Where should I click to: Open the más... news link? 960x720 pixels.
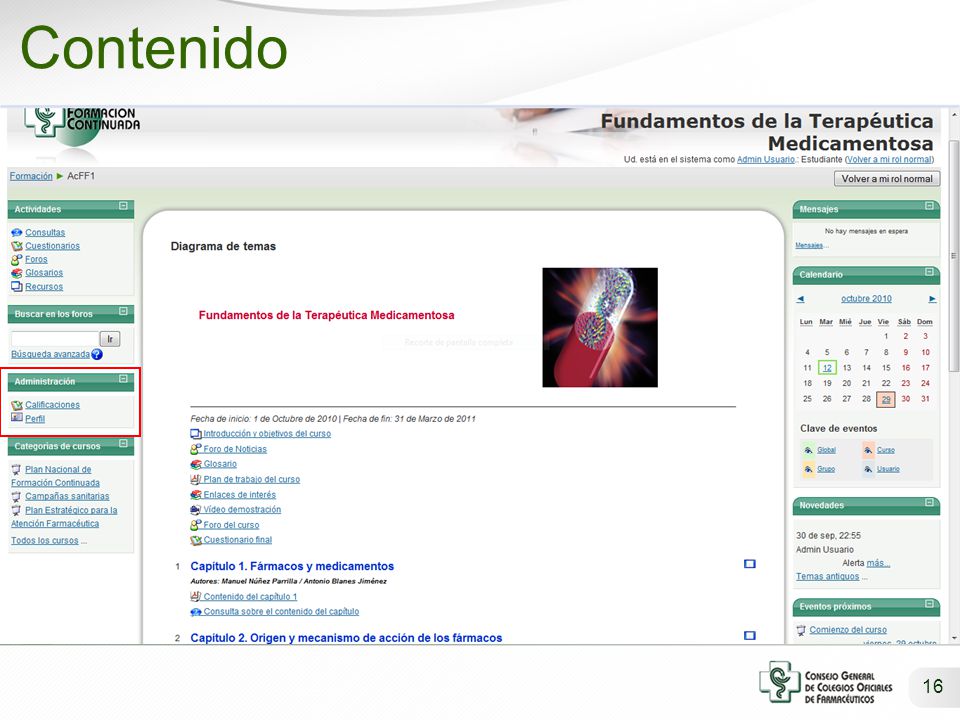pyautogui.click(x=878, y=563)
